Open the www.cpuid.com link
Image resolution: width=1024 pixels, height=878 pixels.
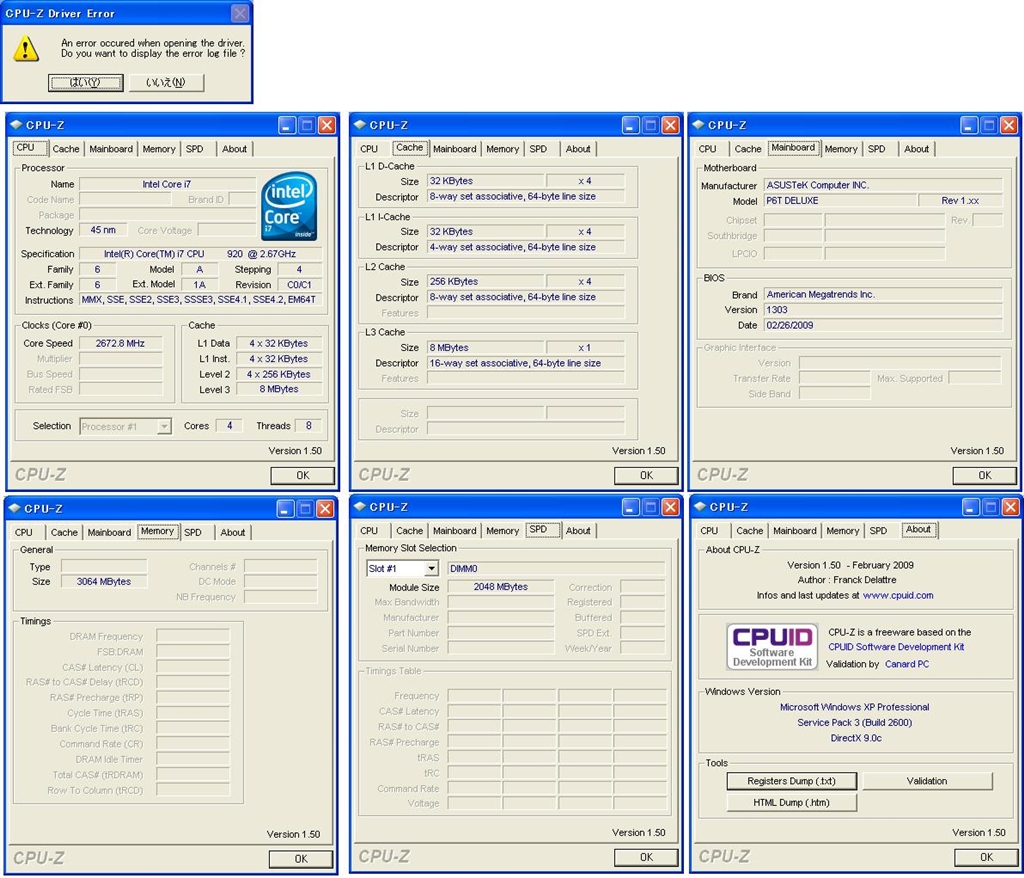(898, 595)
